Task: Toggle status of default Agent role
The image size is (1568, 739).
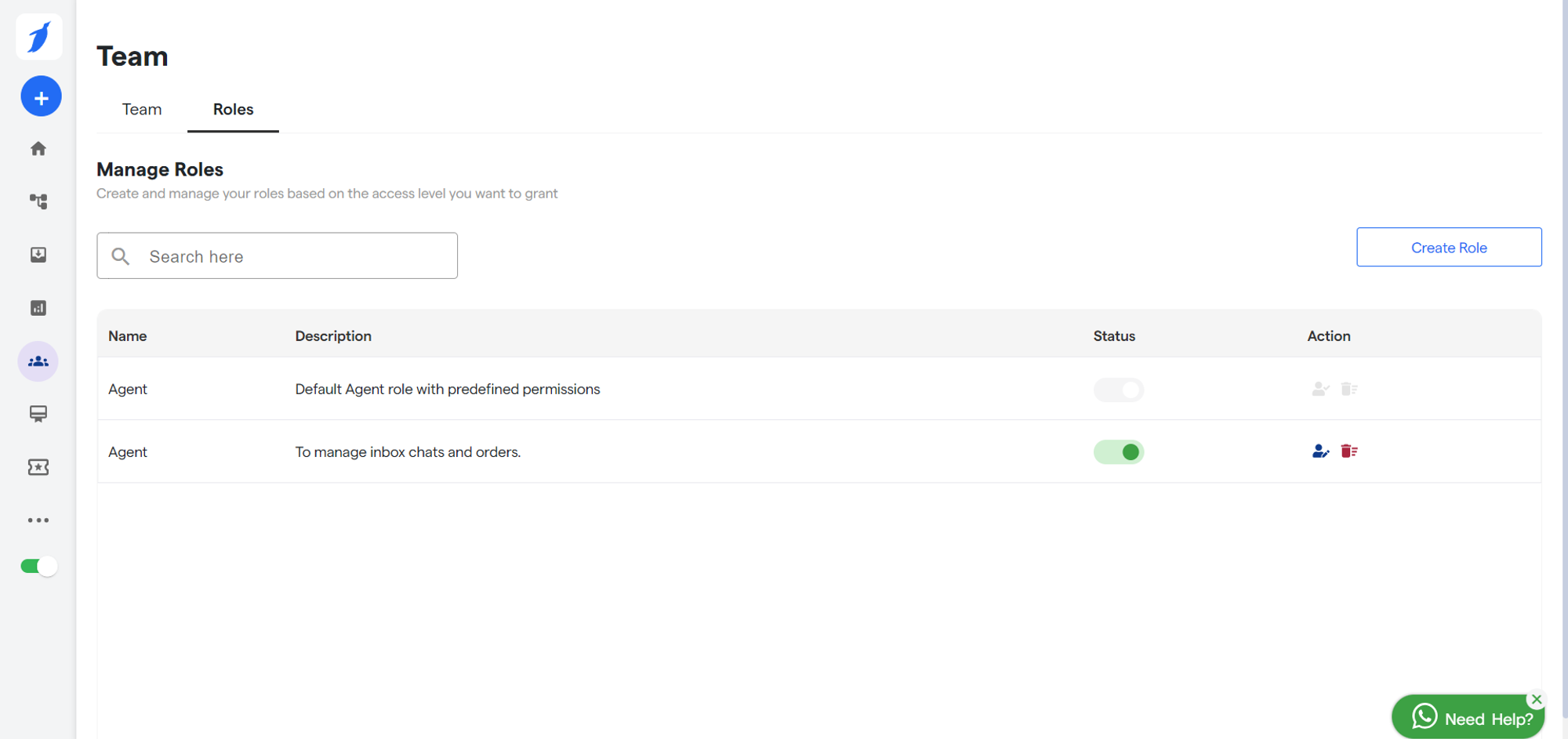Action: point(1118,389)
